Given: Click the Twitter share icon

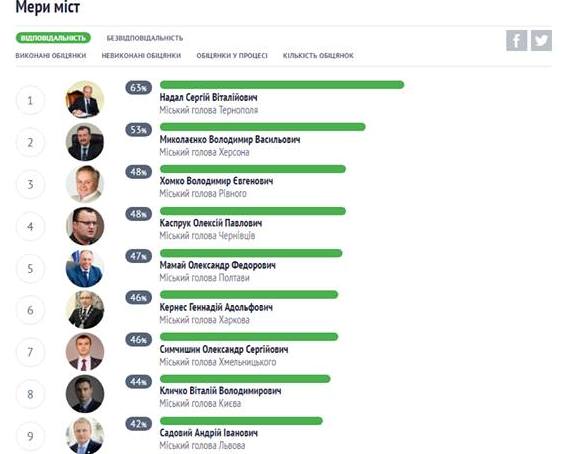Looking at the screenshot, I should click(541, 40).
